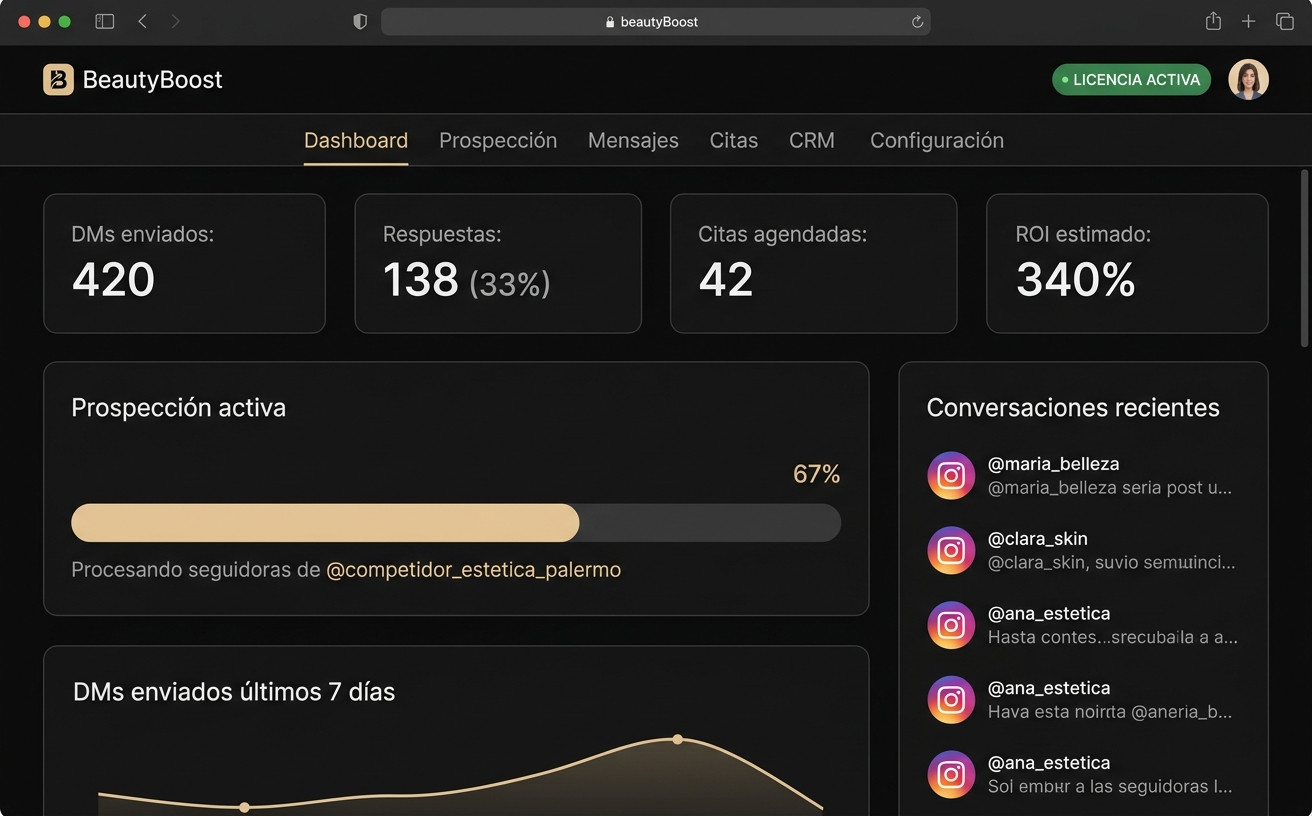The image size is (1312, 816).
Task: Select the 420 DMs enviados value
Action: point(113,280)
